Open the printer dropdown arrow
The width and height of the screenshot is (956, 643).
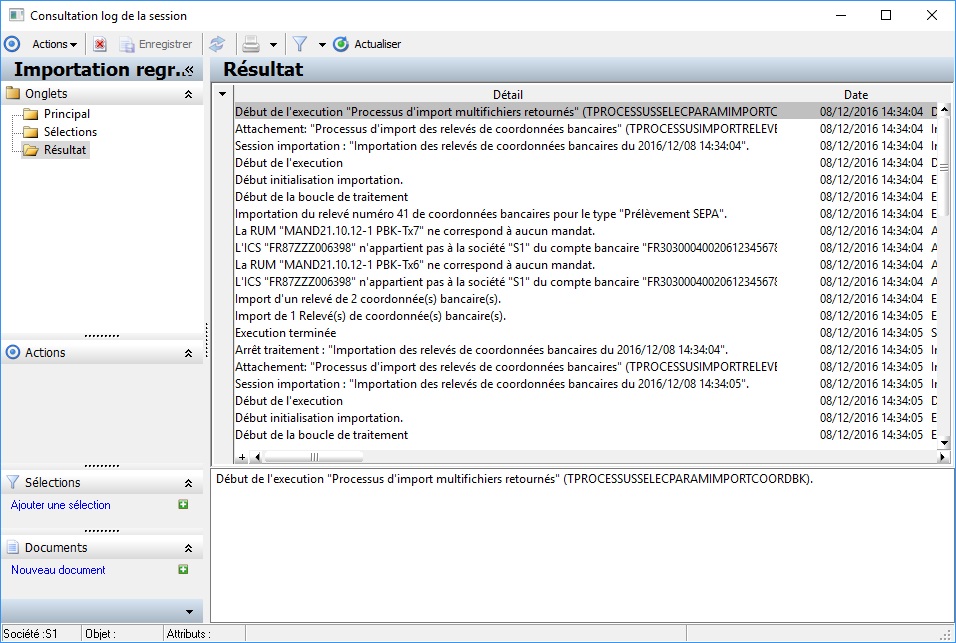pyautogui.click(x=273, y=44)
